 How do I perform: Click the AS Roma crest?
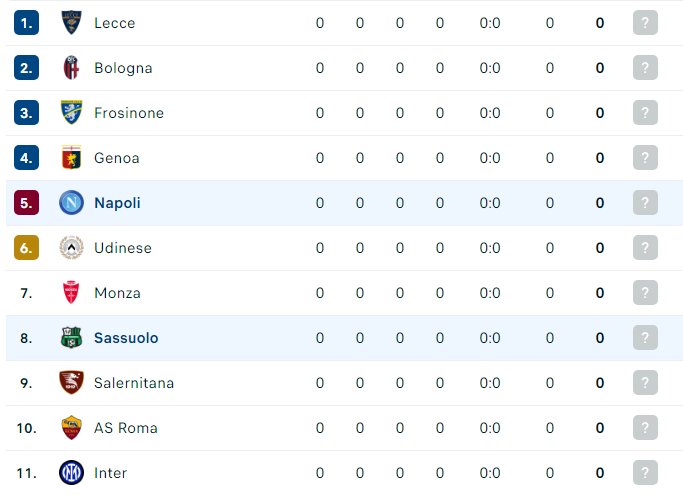click(x=71, y=427)
